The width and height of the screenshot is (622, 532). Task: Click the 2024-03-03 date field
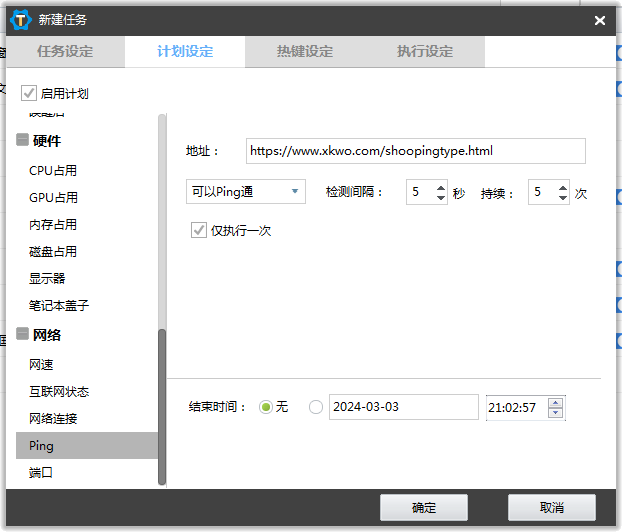(404, 407)
